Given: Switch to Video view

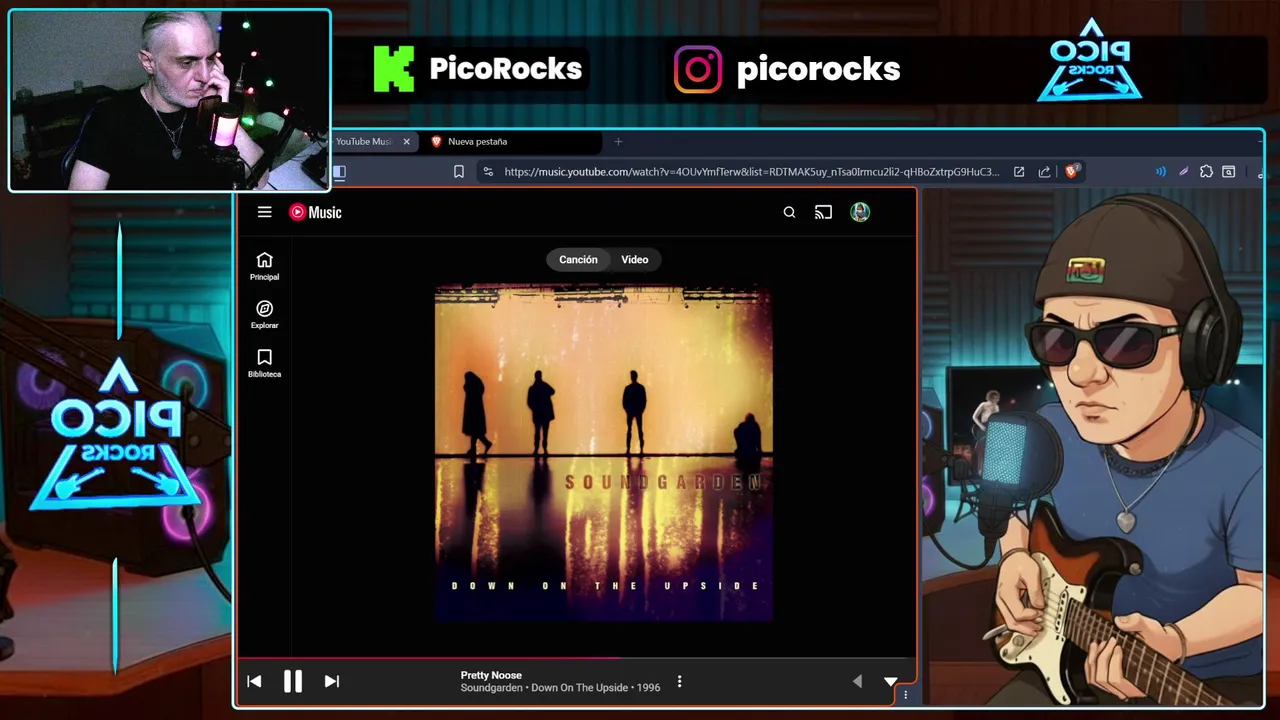Looking at the screenshot, I should point(635,260).
